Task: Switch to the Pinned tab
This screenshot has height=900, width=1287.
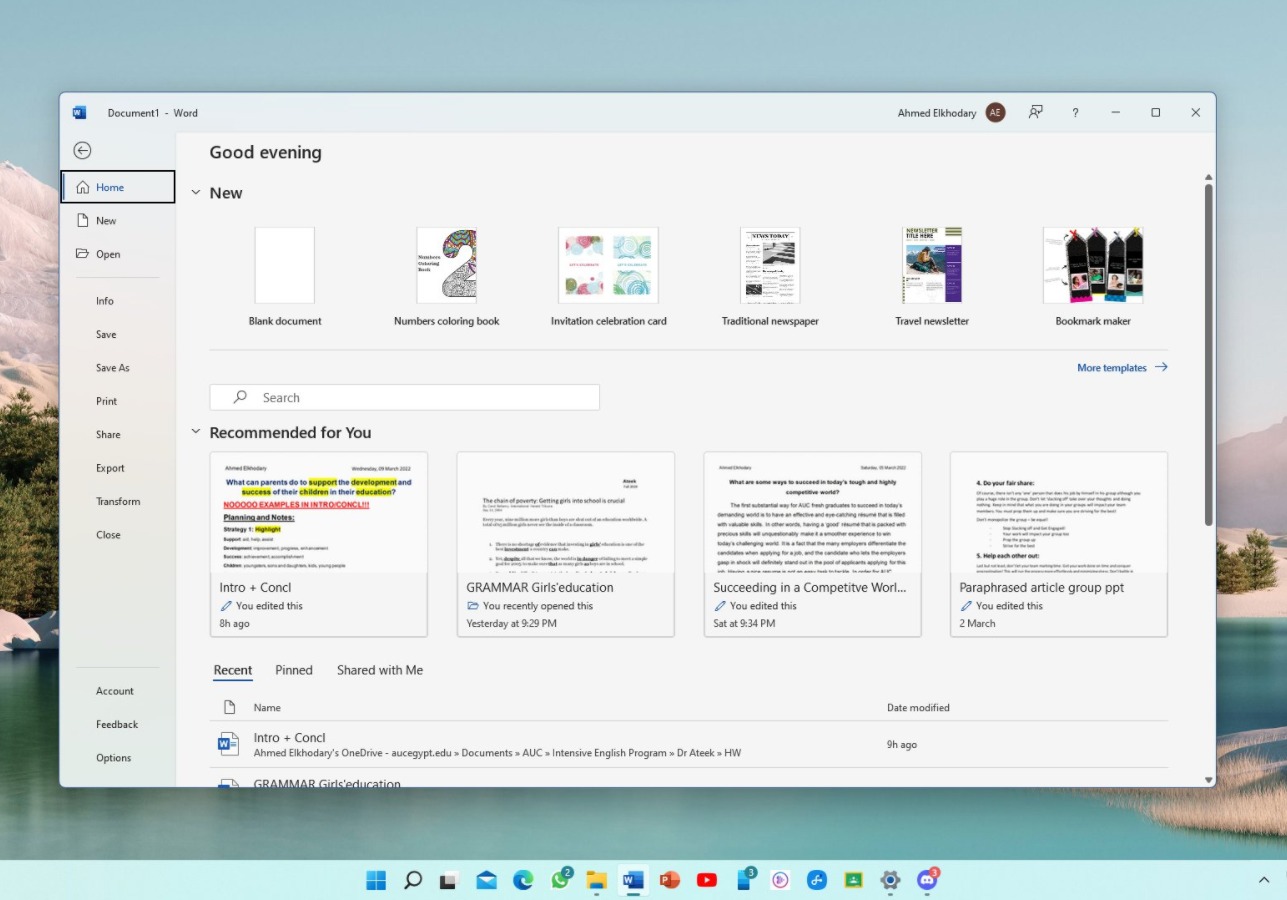Action: (294, 670)
